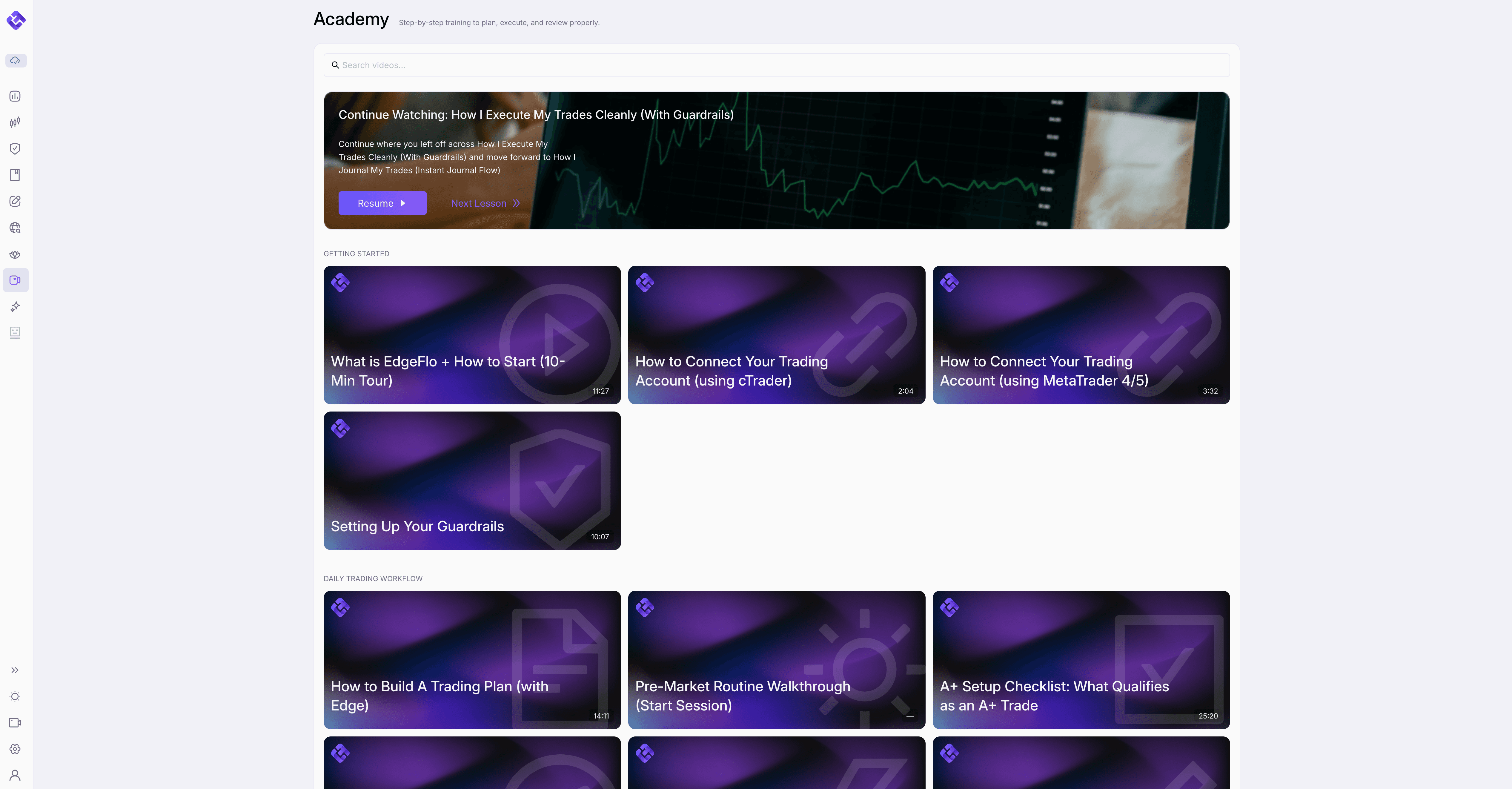The image size is (1512, 789).
Task: Open the lotus flower sidebar icon
Action: click(x=15, y=254)
